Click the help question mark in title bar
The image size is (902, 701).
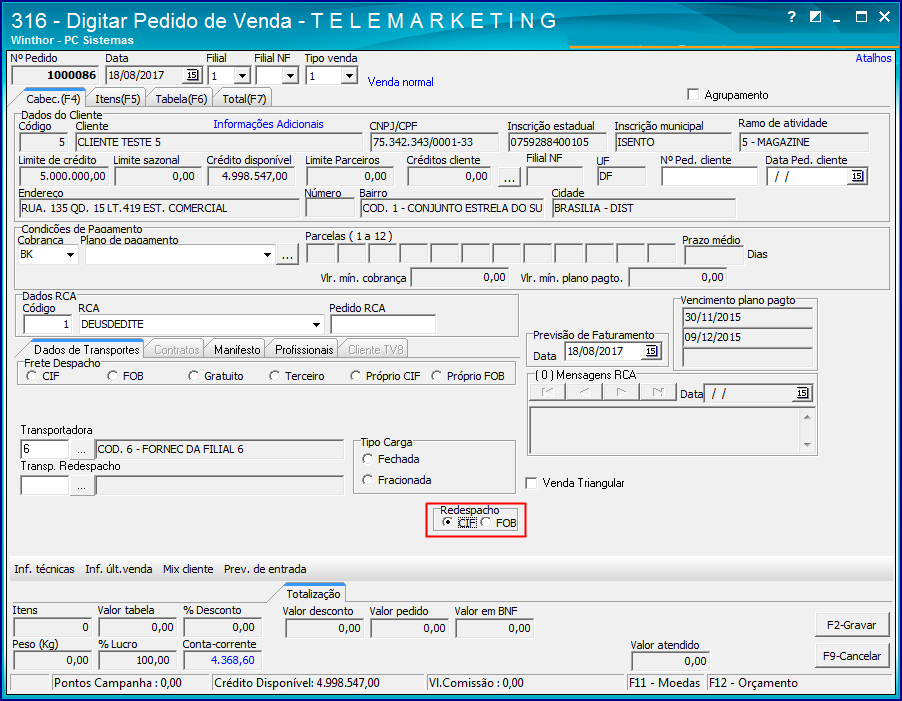(x=792, y=17)
